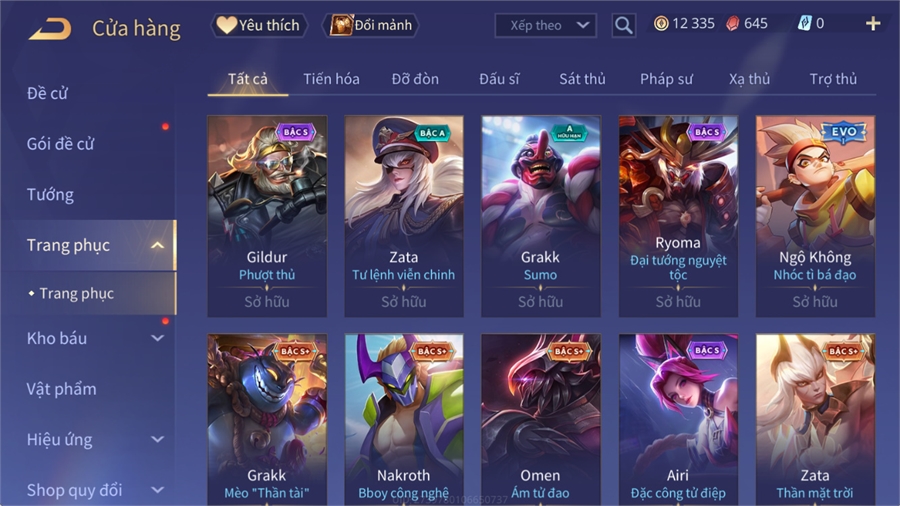Open the Xếp theo sort dropdown
The height and width of the screenshot is (506, 900).
point(545,25)
